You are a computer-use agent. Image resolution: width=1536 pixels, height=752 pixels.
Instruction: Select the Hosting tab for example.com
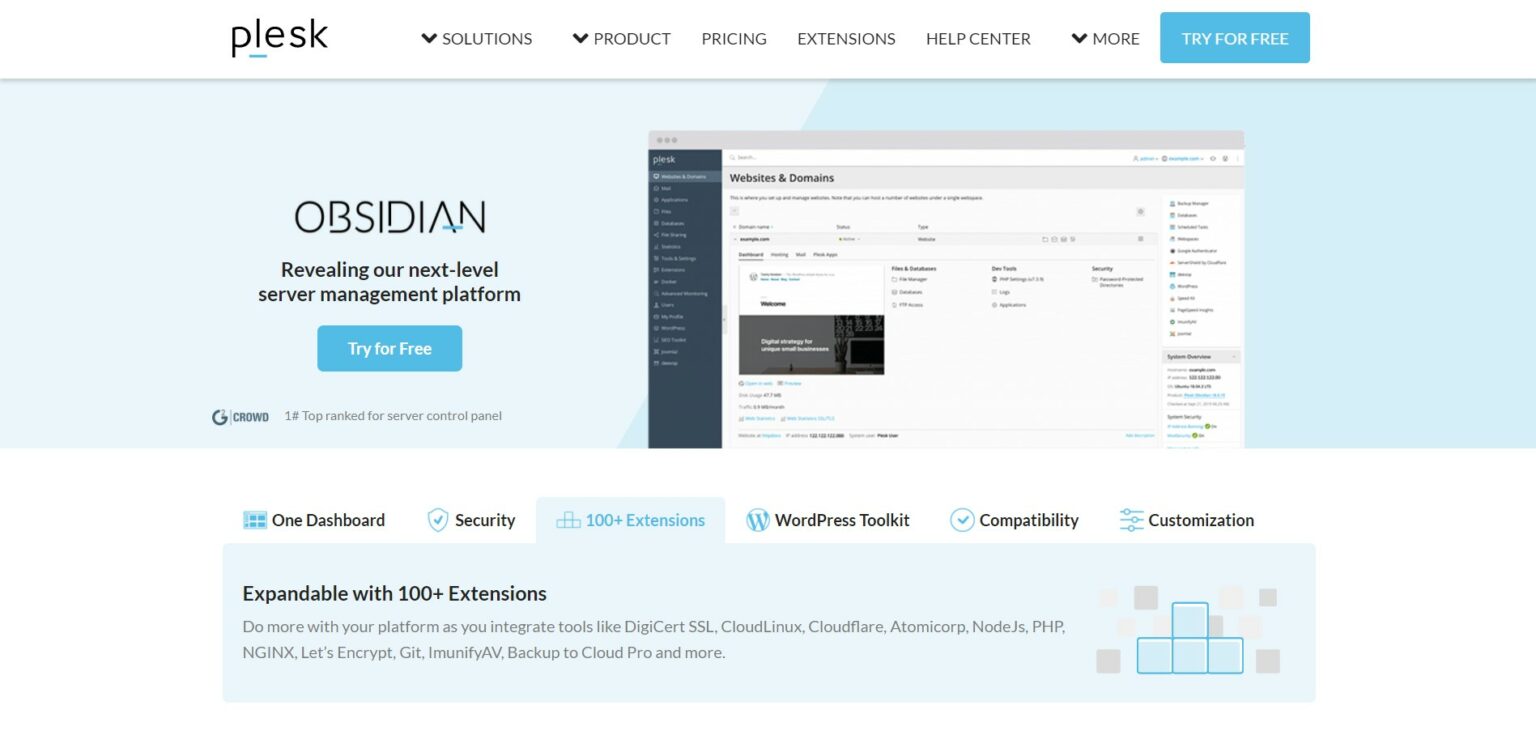[780, 255]
